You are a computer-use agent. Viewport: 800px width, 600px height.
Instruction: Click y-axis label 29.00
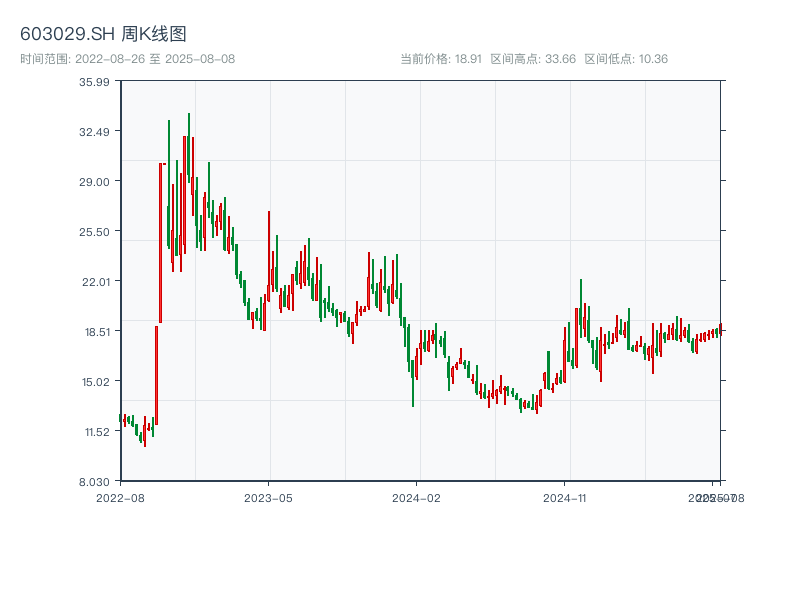(x=94, y=182)
